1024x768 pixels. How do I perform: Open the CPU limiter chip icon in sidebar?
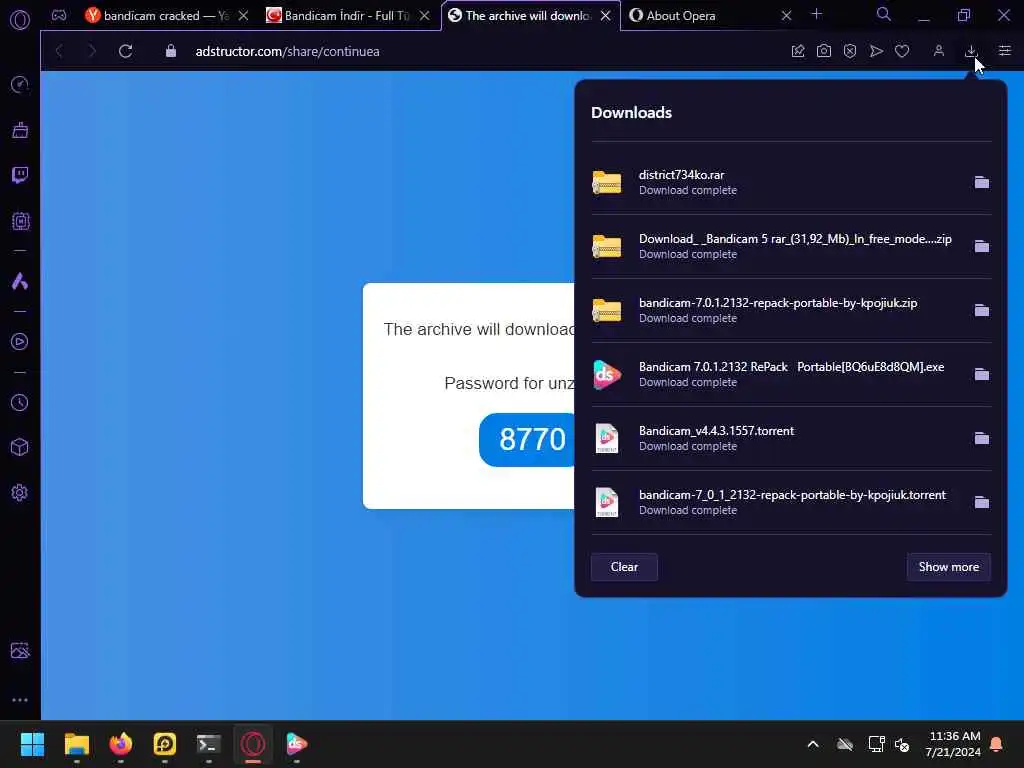pyautogui.click(x=20, y=221)
